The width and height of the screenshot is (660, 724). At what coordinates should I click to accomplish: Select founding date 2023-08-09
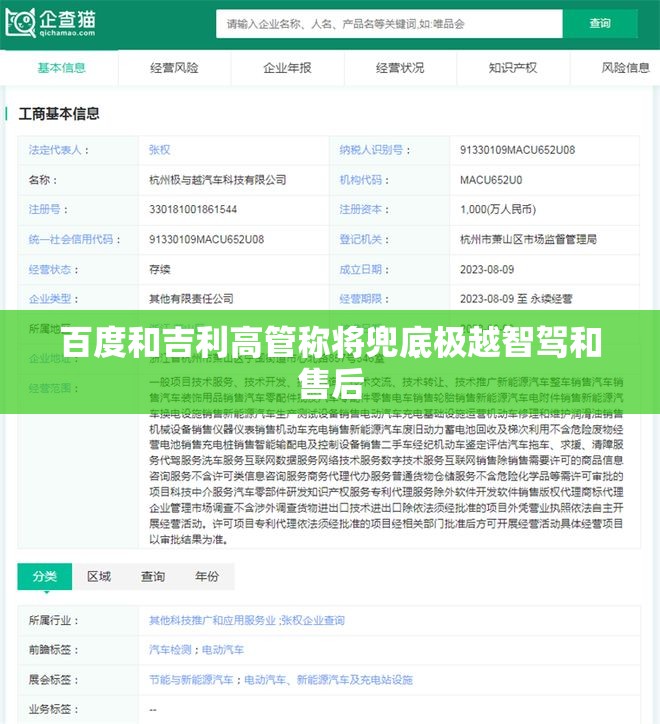[x=487, y=269]
